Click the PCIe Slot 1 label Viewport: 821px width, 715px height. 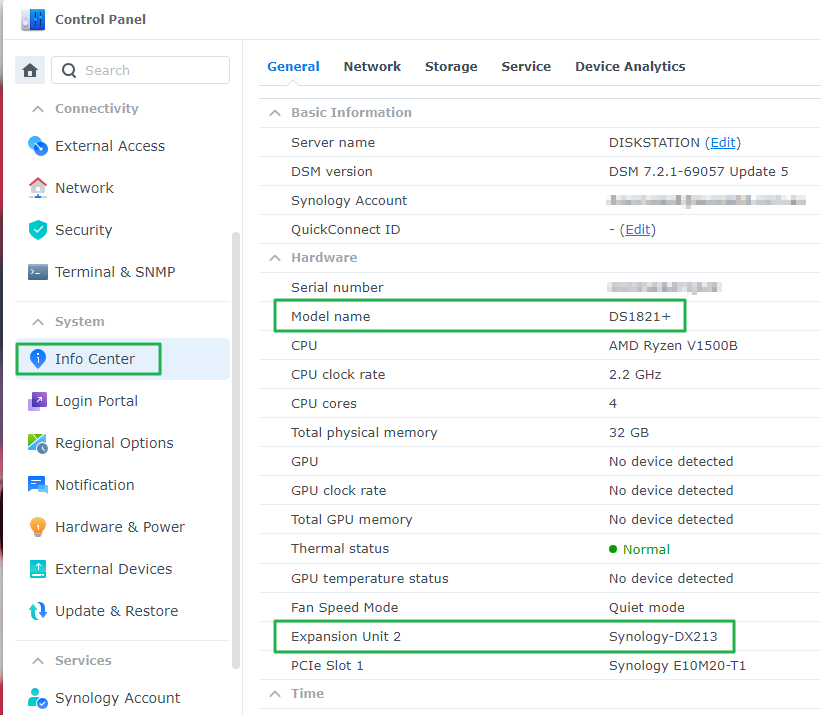327,665
